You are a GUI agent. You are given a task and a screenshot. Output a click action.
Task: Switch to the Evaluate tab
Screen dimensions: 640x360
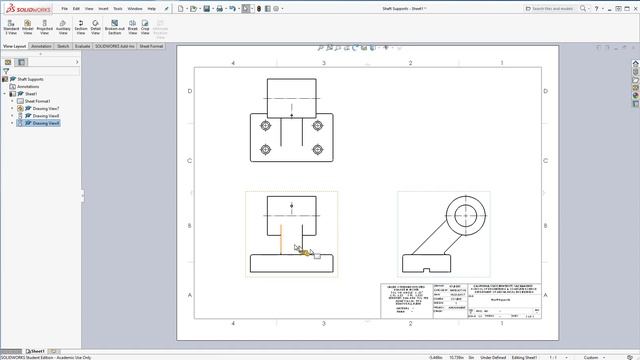(82, 46)
